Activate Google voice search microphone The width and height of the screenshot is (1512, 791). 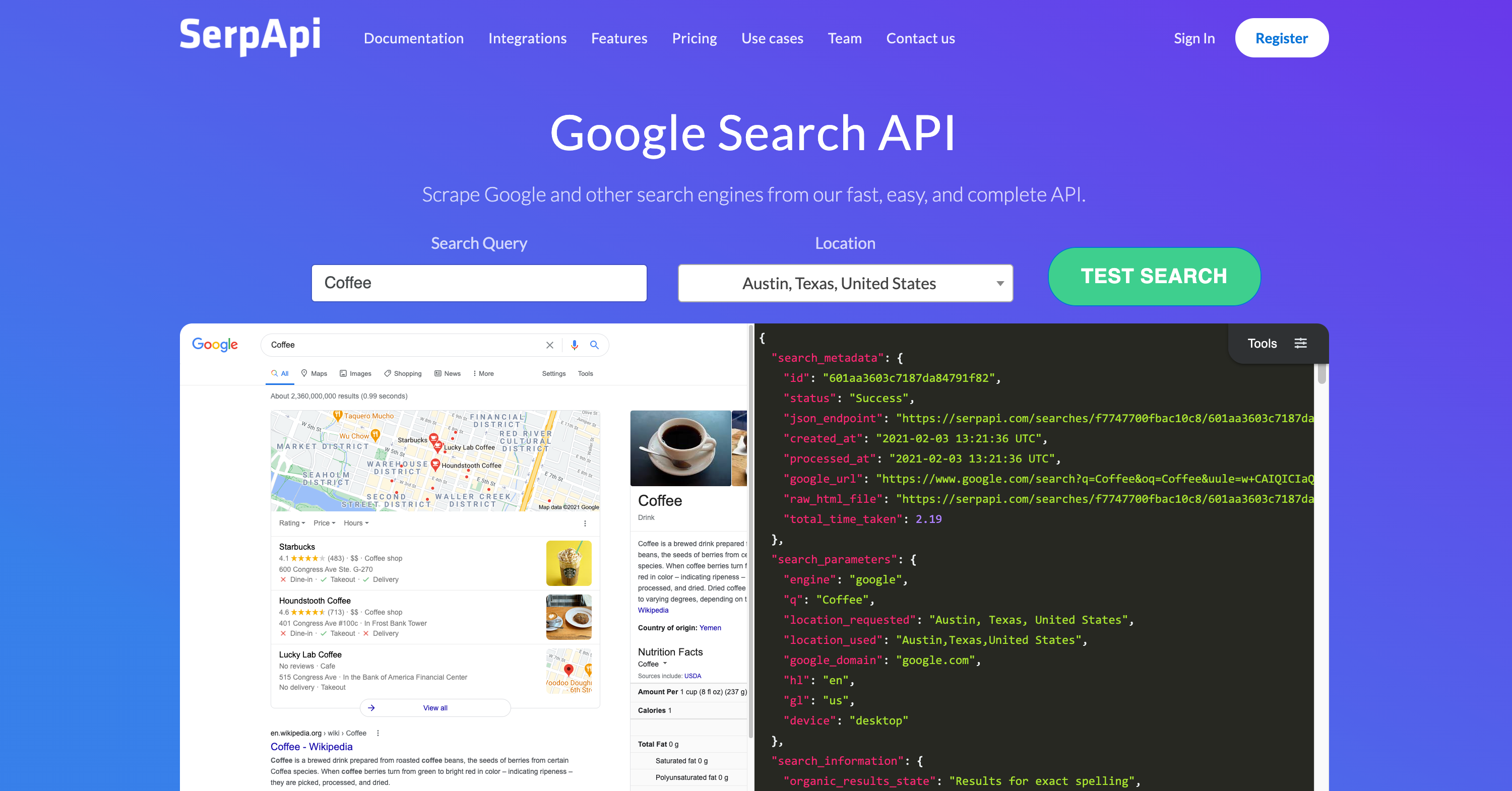click(x=574, y=345)
